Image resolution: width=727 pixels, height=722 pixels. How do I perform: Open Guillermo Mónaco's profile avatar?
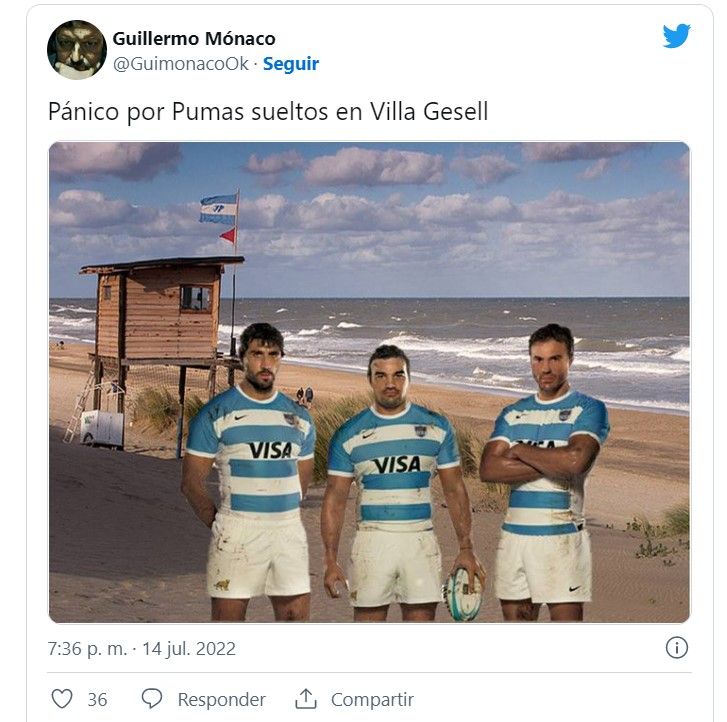[x=77, y=50]
